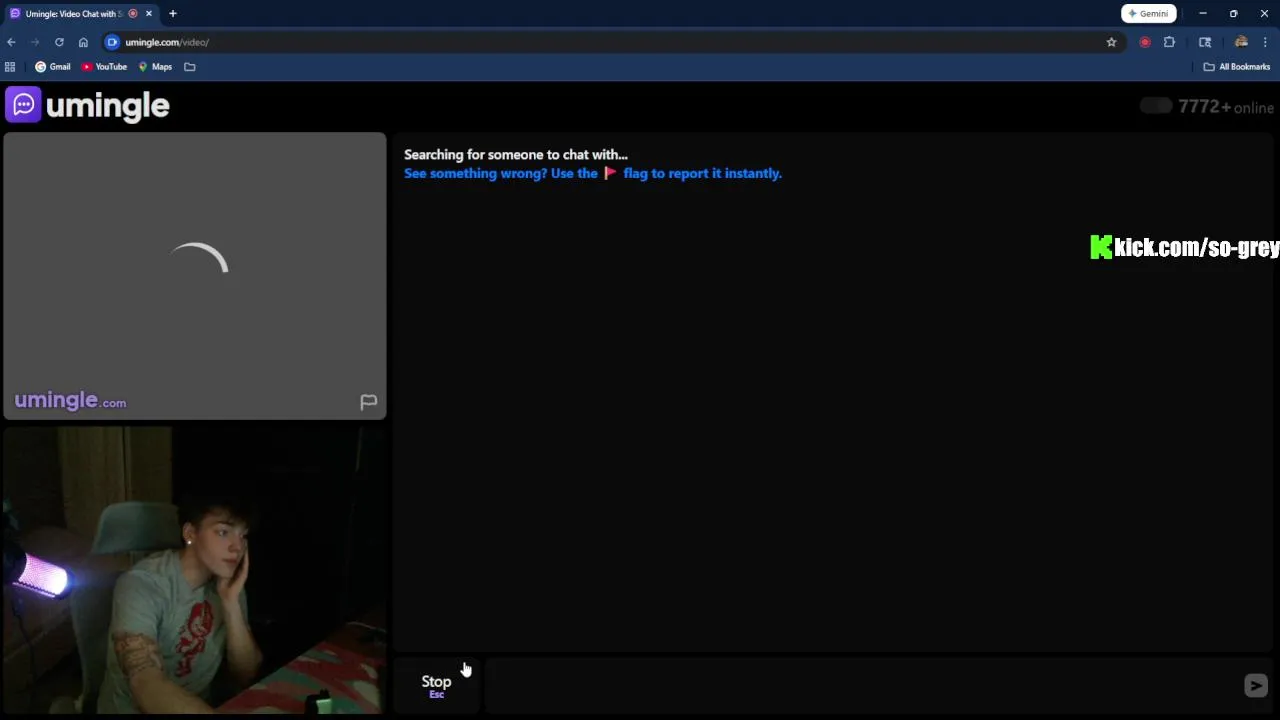This screenshot has height=720, width=1280.
Task: Minimize the Chrome window
Action: (1203, 13)
